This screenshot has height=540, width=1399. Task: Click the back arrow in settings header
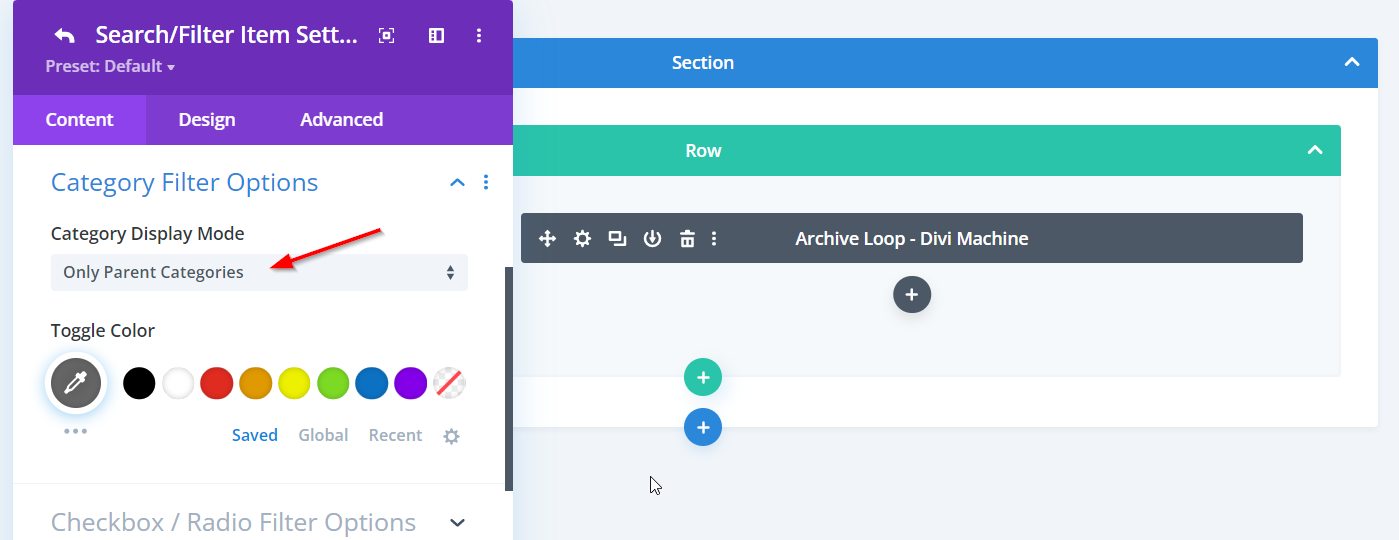pyautogui.click(x=65, y=36)
